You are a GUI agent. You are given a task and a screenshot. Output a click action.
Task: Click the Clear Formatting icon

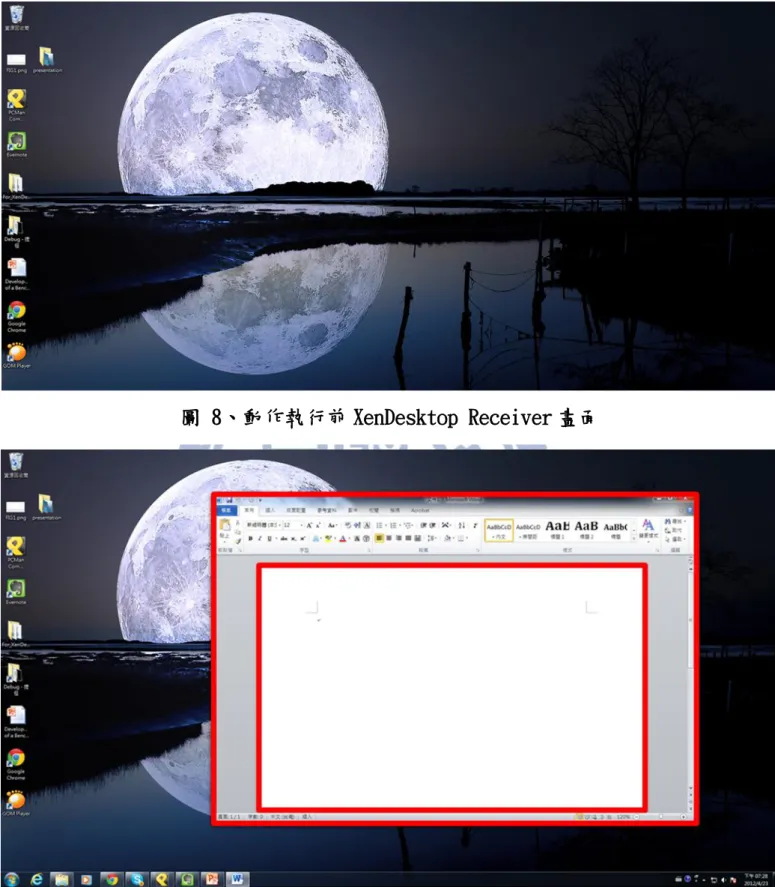348,525
